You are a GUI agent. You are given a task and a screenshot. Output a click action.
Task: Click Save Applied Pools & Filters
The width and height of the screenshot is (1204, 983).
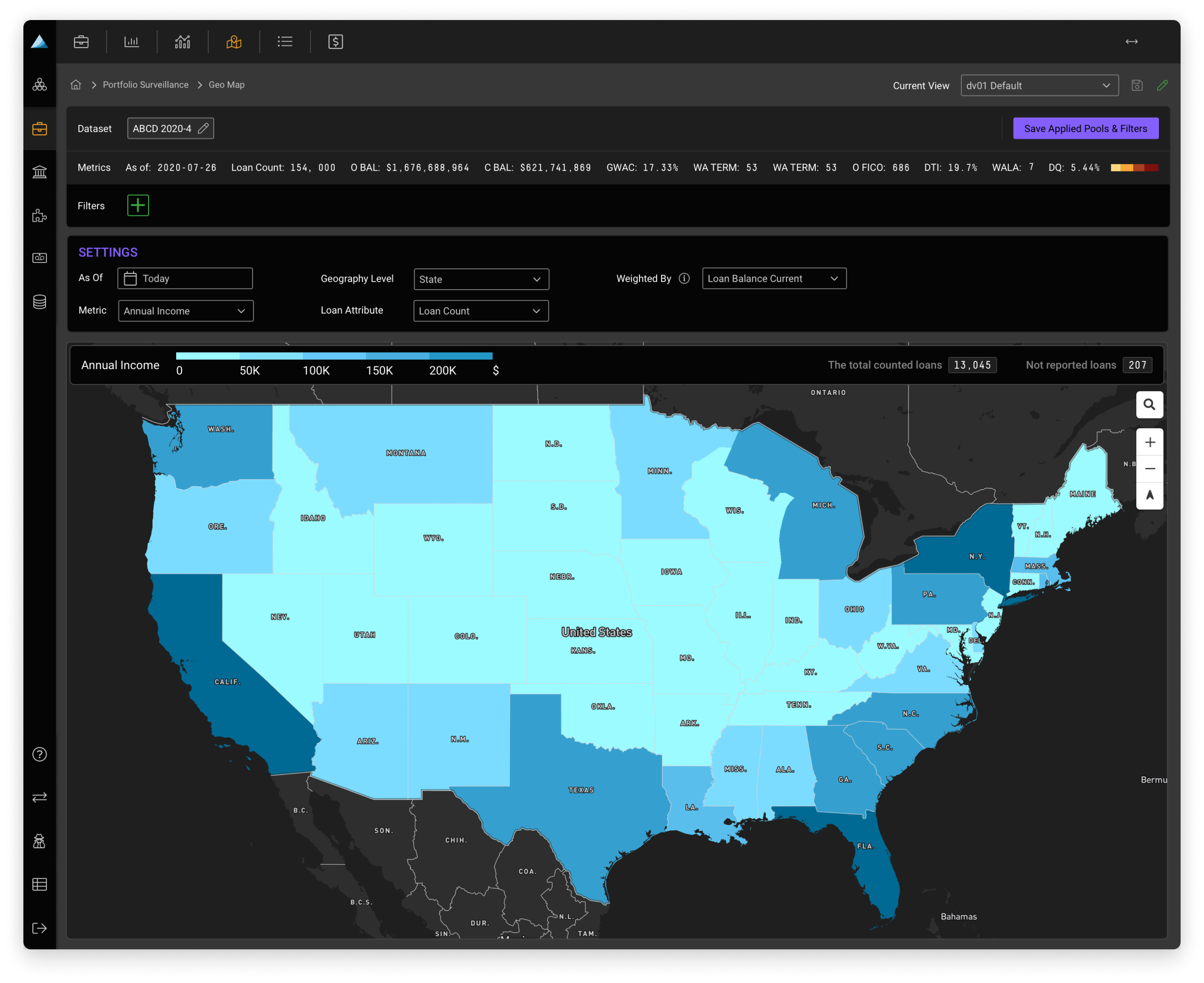1085,129
